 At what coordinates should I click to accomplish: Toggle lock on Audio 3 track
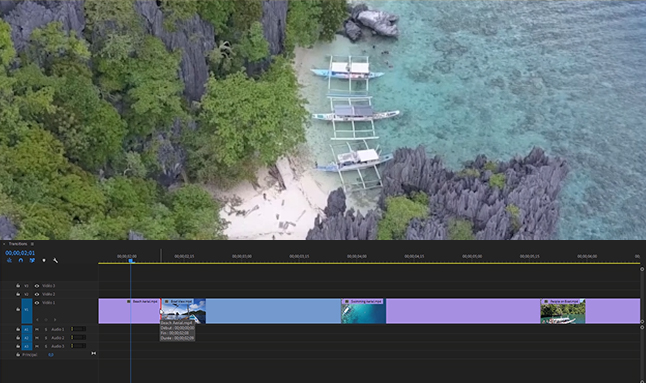tap(18, 346)
